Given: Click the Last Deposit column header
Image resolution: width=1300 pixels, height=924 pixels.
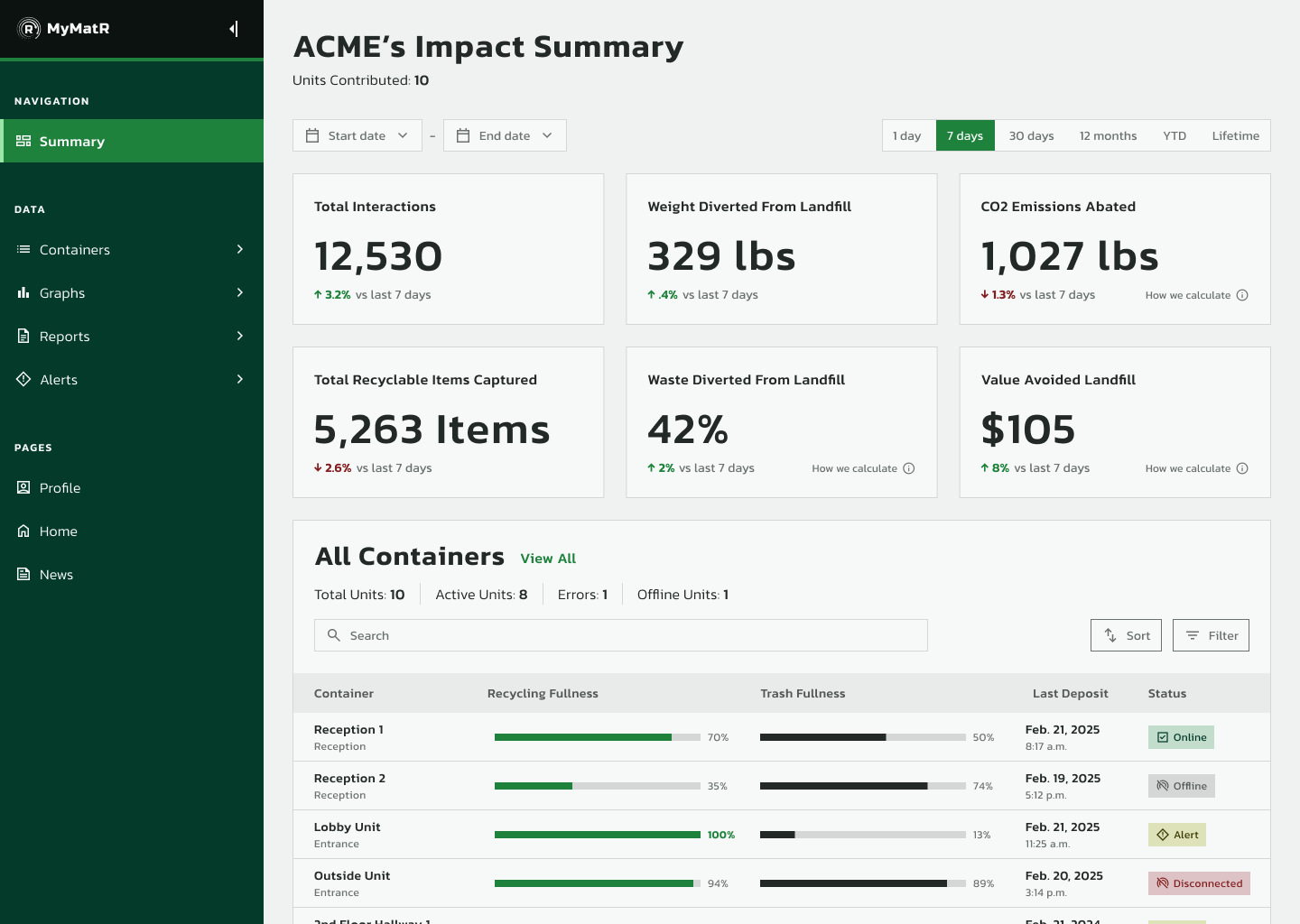Looking at the screenshot, I should (x=1070, y=693).
